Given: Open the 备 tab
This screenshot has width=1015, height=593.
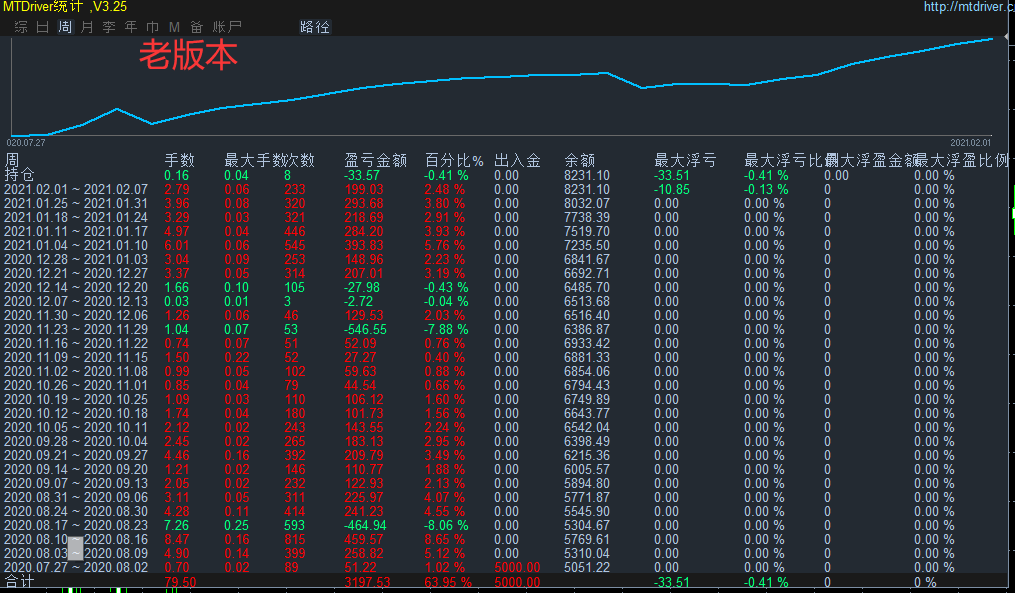Looking at the screenshot, I should coord(197,27).
